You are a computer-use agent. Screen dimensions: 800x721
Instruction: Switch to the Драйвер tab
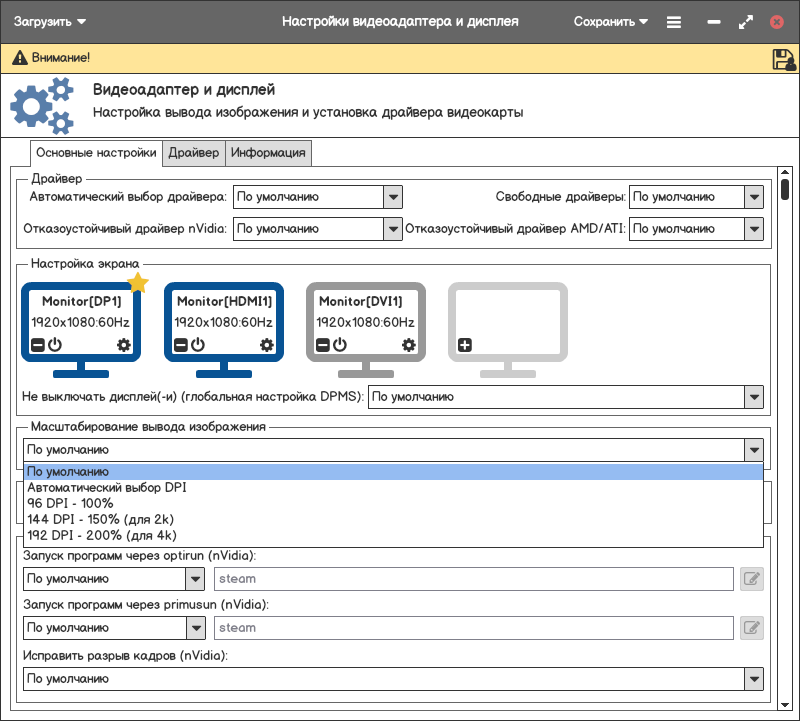pyautogui.click(x=193, y=153)
